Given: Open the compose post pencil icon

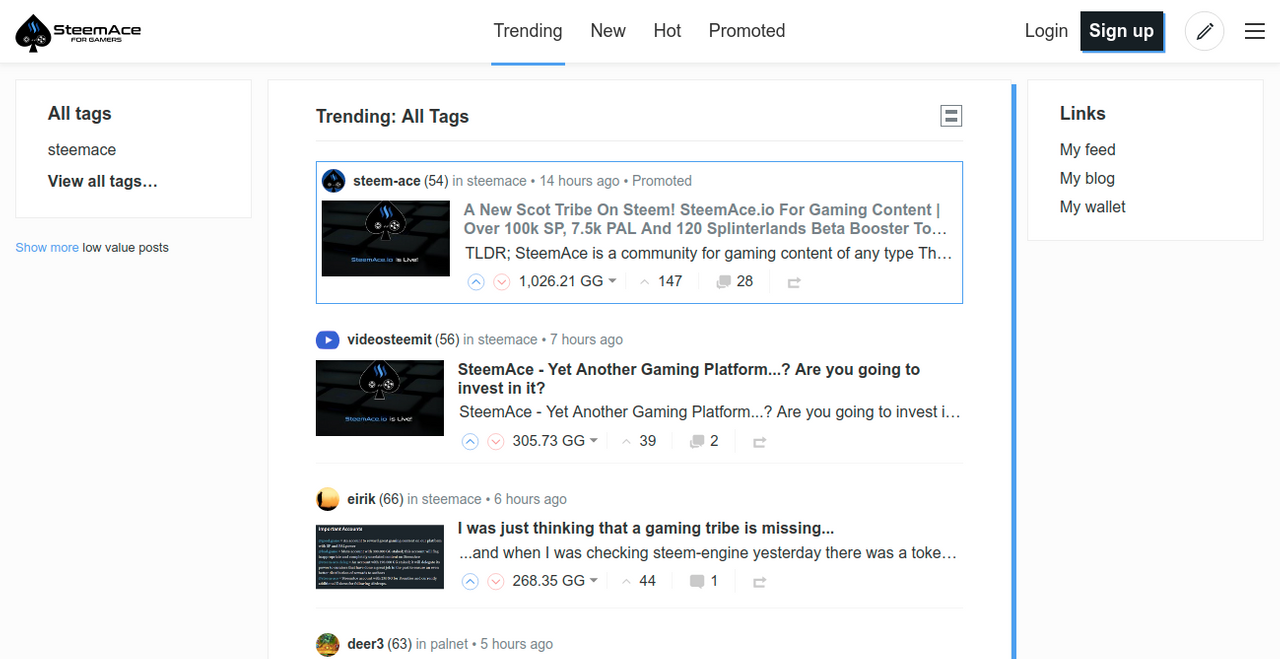Looking at the screenshot, I should (x=1205, y=31).
